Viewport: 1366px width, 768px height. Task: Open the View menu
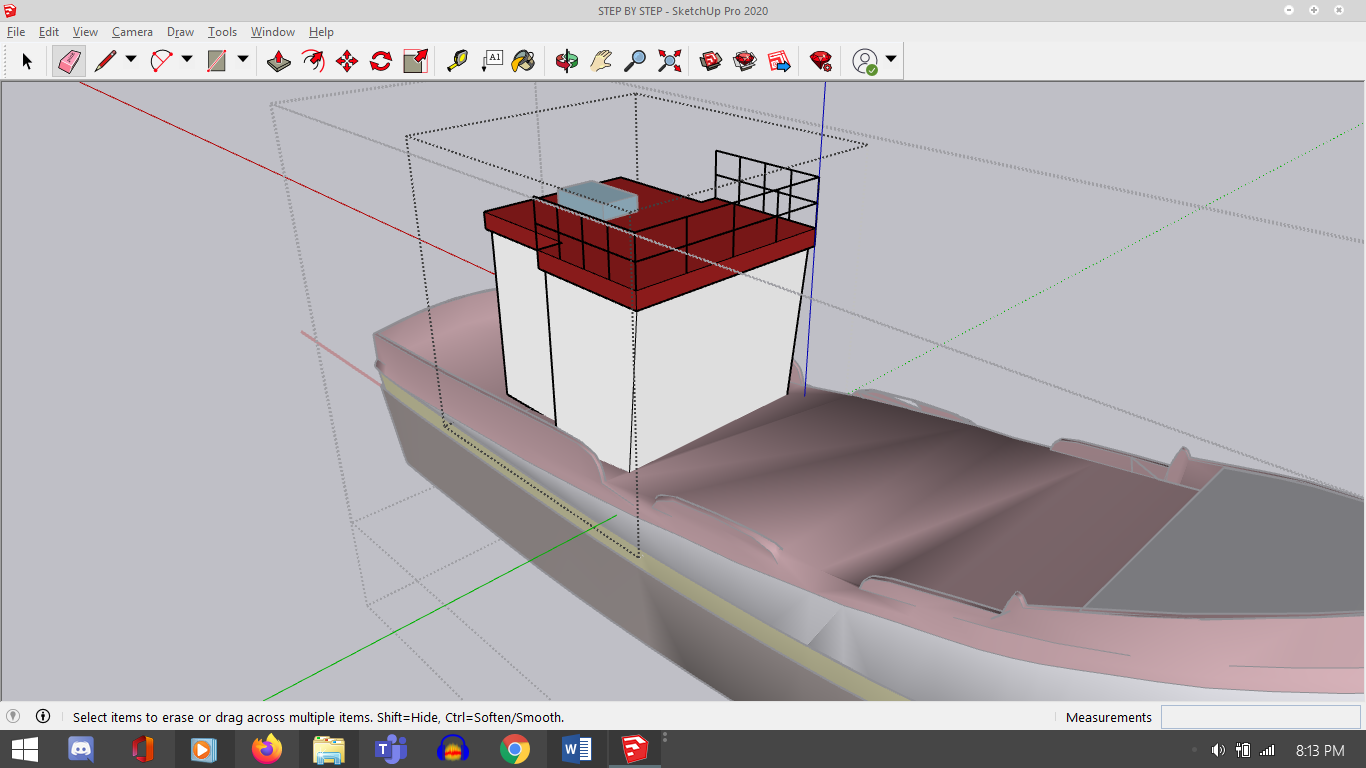point(85,32)
